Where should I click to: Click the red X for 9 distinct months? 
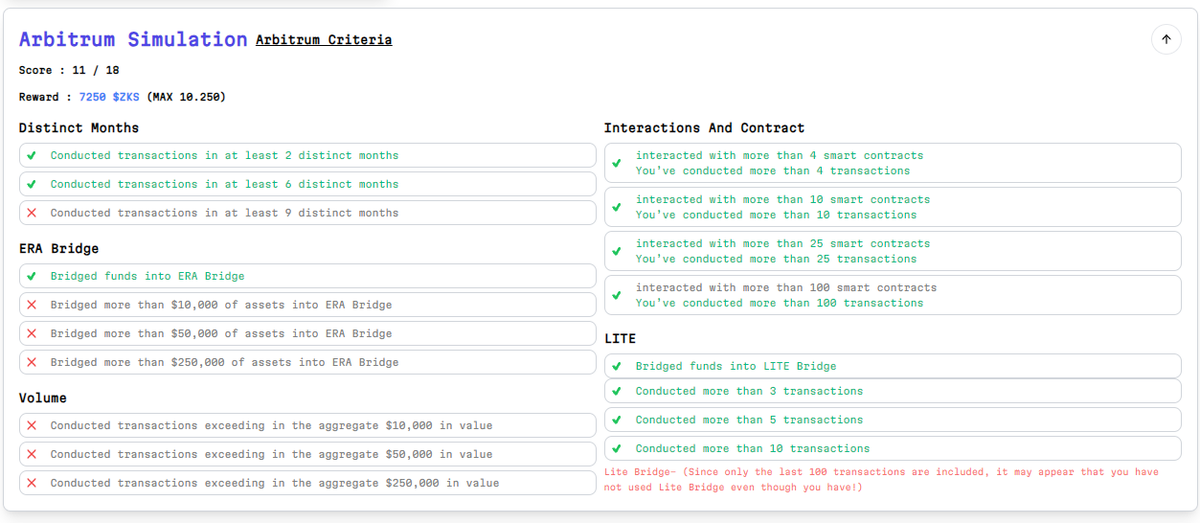[x=32, y=213]
